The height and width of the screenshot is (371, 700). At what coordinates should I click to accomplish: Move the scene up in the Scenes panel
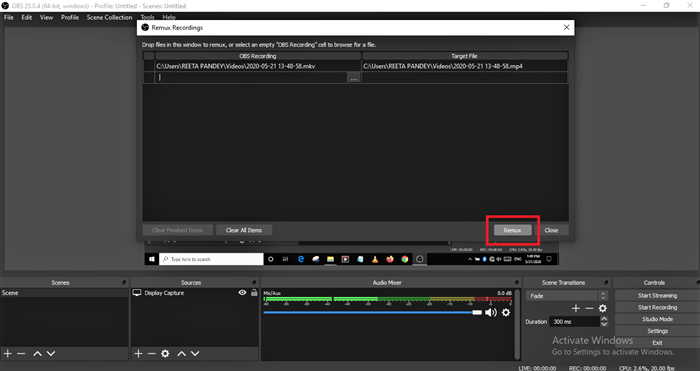[x=38, y=354]
